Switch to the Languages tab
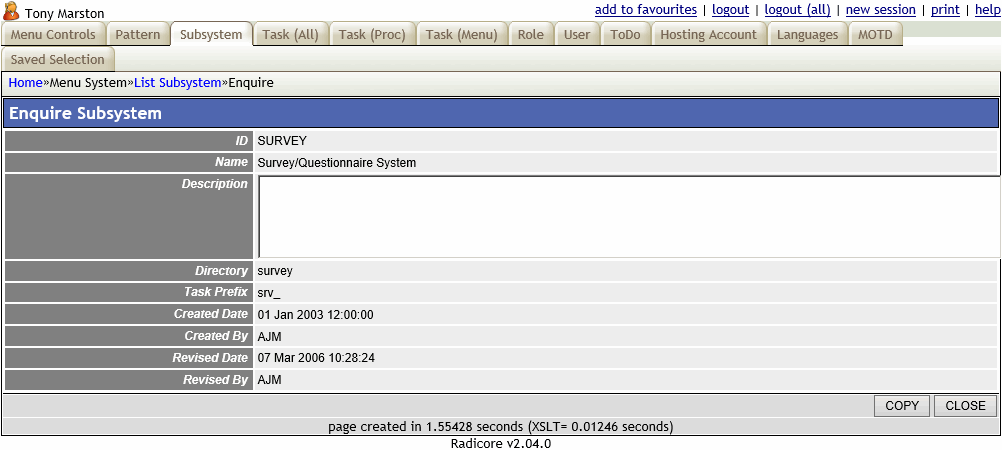1002x450 pixels. coord(807,35)
